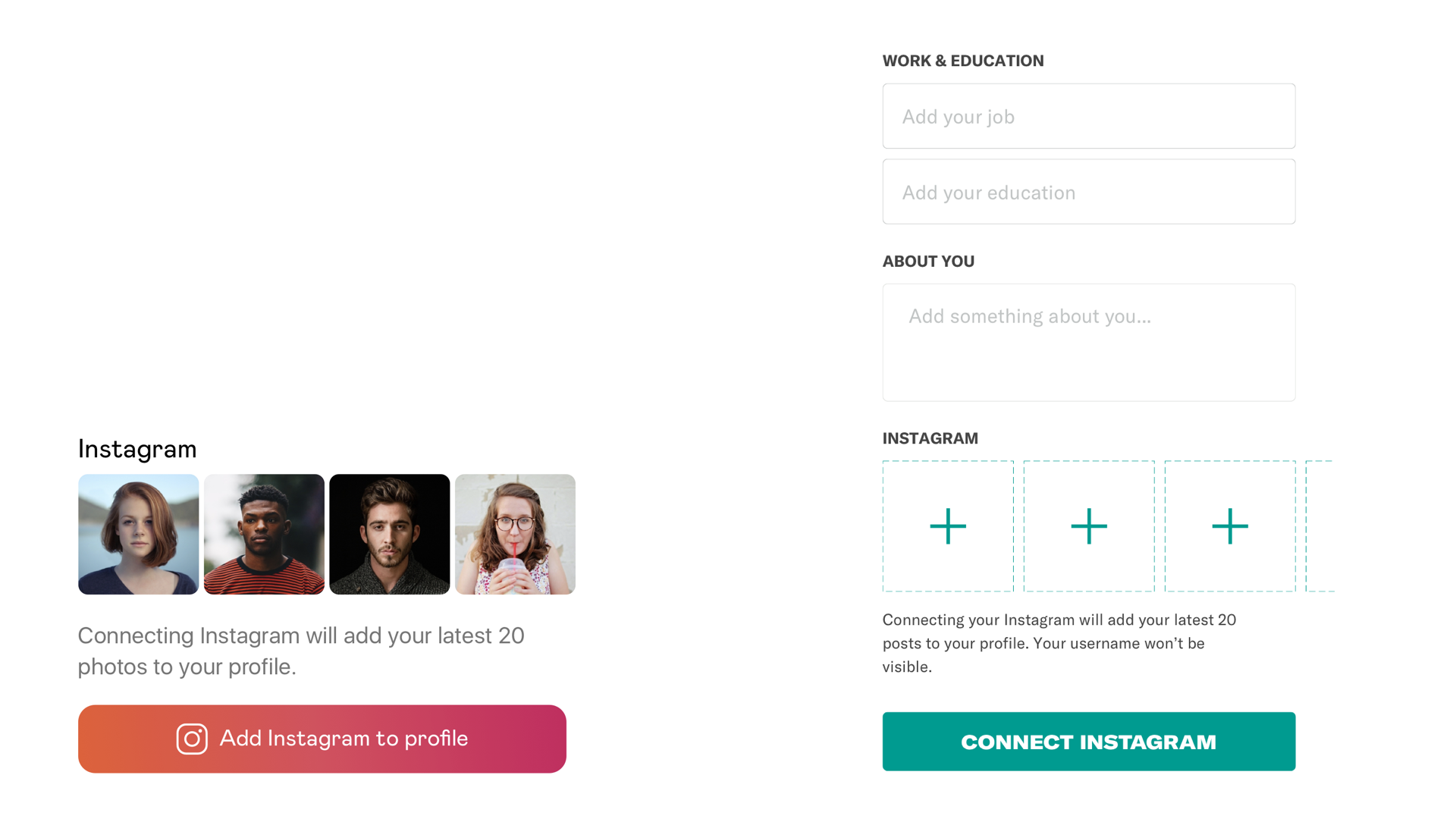Click the second Instagram placeholder plus icon
The height and width of the screenshot is (819, 1456).
tap(1088, 525)
